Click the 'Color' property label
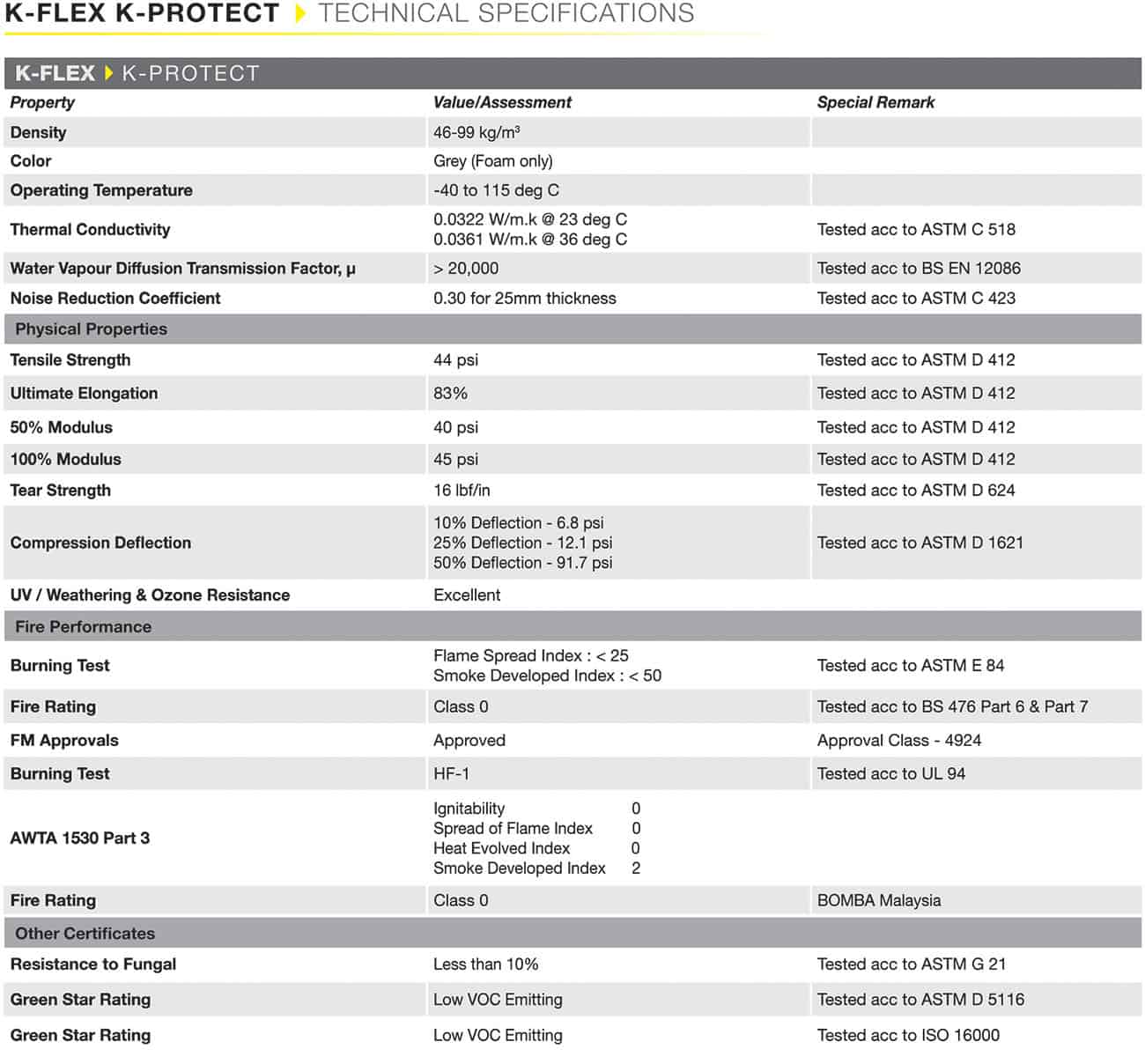The height and width of the screenshot is (1064, 1145). (x=31, y=161)
